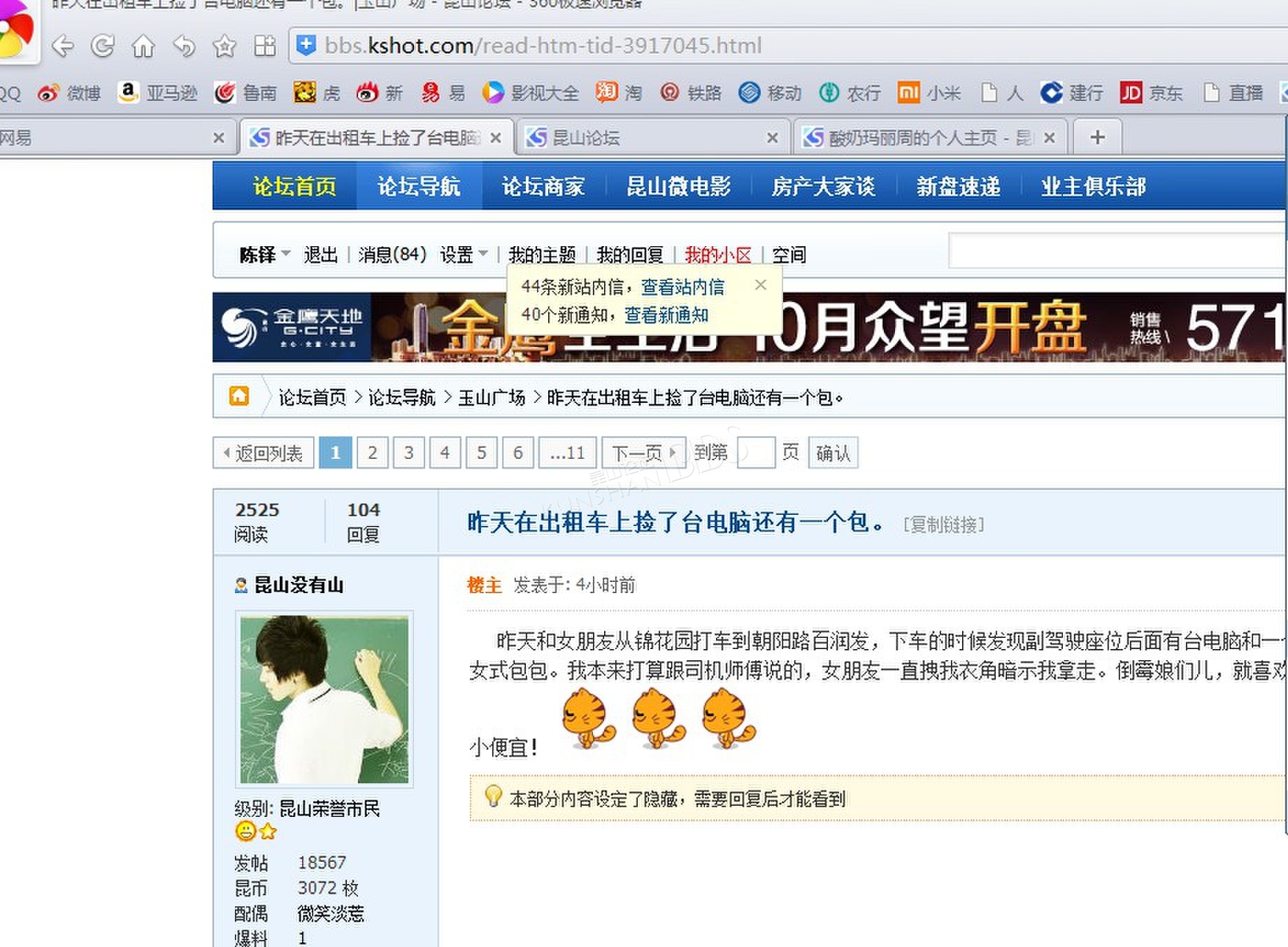This screenshot has height=947, width=1288.
Task: Open the red 我的小区 link
Action: coord(718,255)
